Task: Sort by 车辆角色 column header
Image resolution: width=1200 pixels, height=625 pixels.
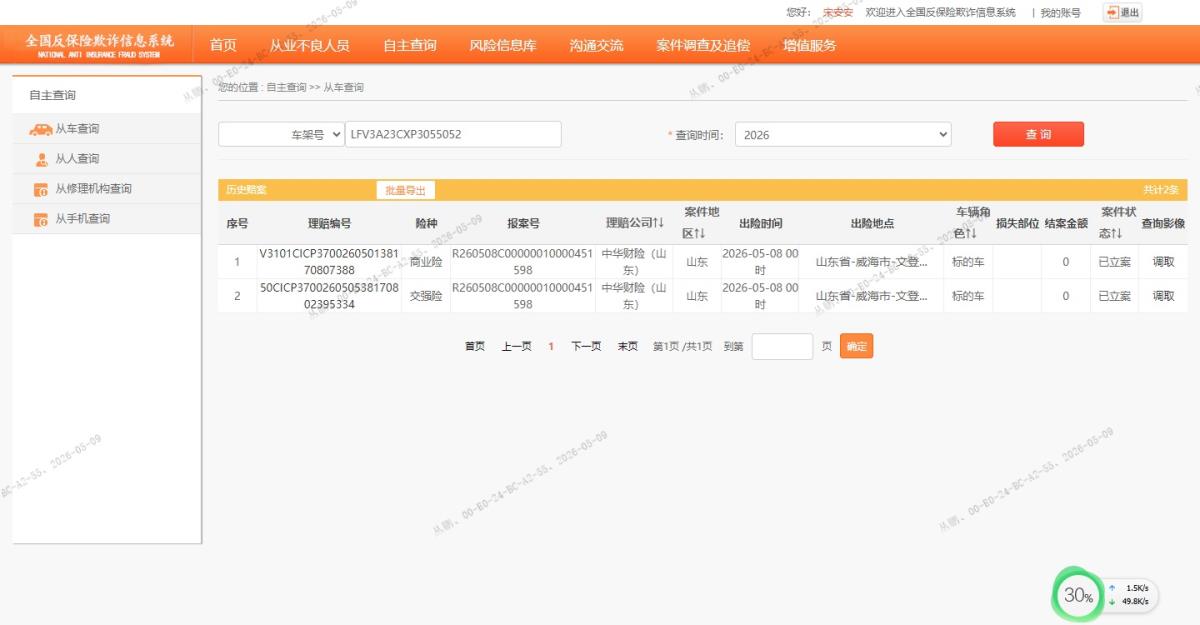Action: 971,223
